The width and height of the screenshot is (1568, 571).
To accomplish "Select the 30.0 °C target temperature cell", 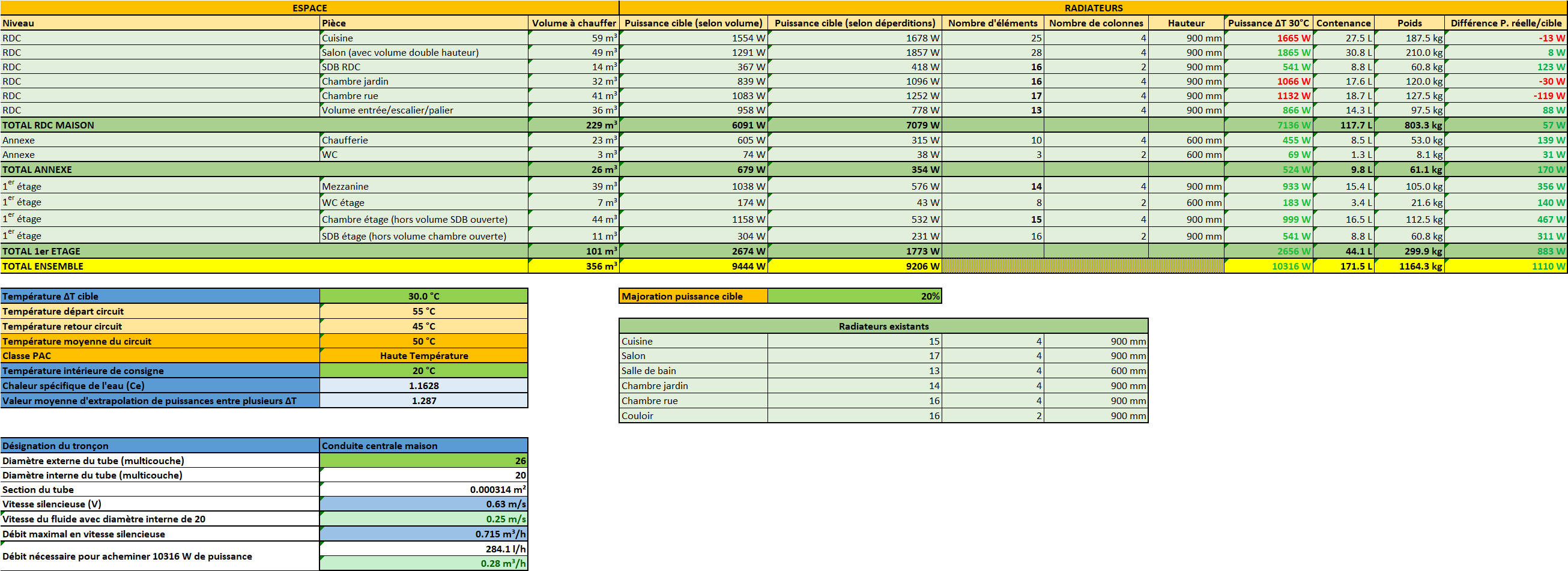I will [423, 297].
